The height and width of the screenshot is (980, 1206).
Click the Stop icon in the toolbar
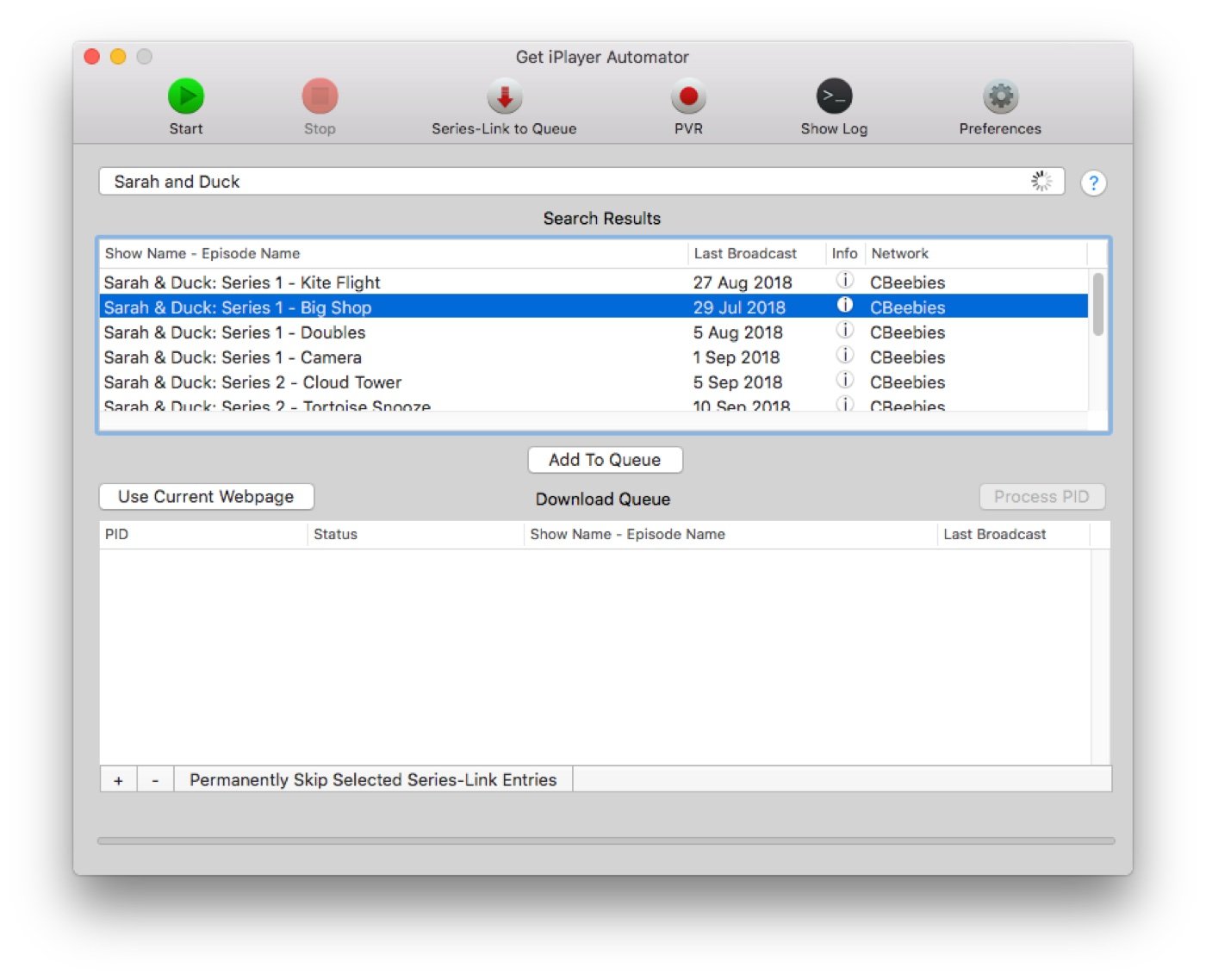(320, 96)
